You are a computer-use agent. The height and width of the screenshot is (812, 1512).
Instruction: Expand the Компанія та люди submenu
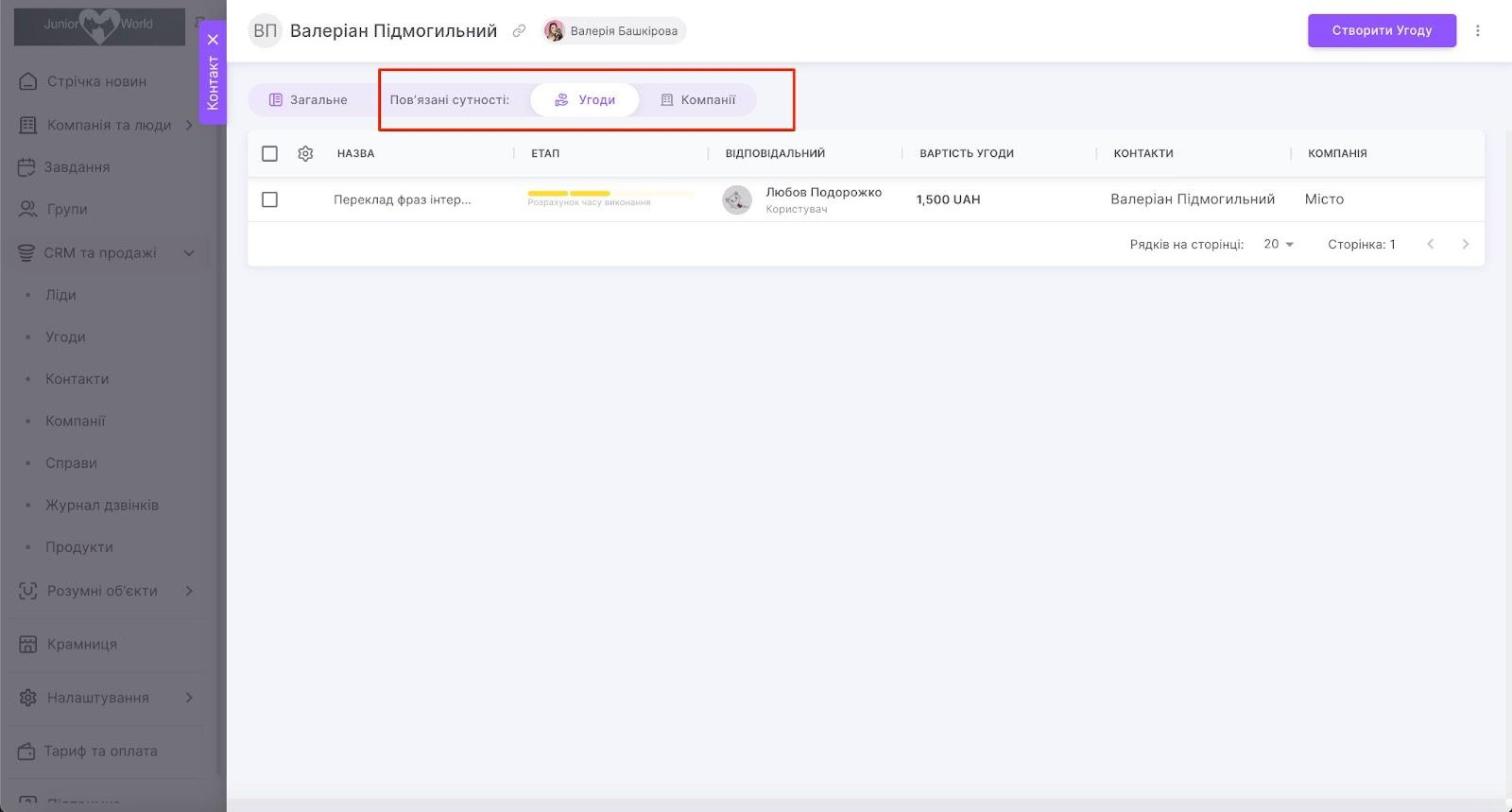pos(189,125)
